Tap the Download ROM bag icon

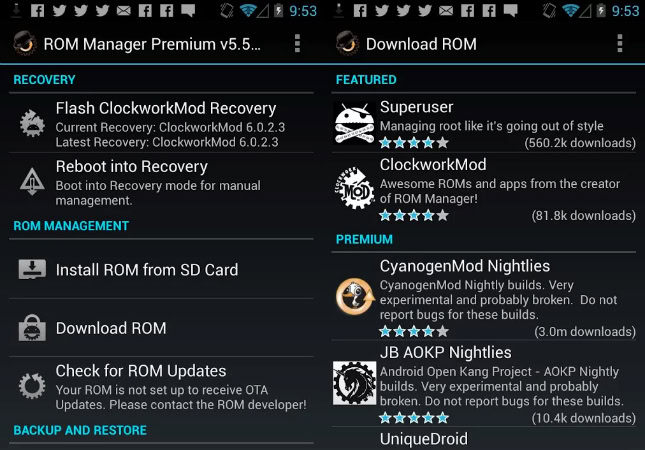(32, 328)
